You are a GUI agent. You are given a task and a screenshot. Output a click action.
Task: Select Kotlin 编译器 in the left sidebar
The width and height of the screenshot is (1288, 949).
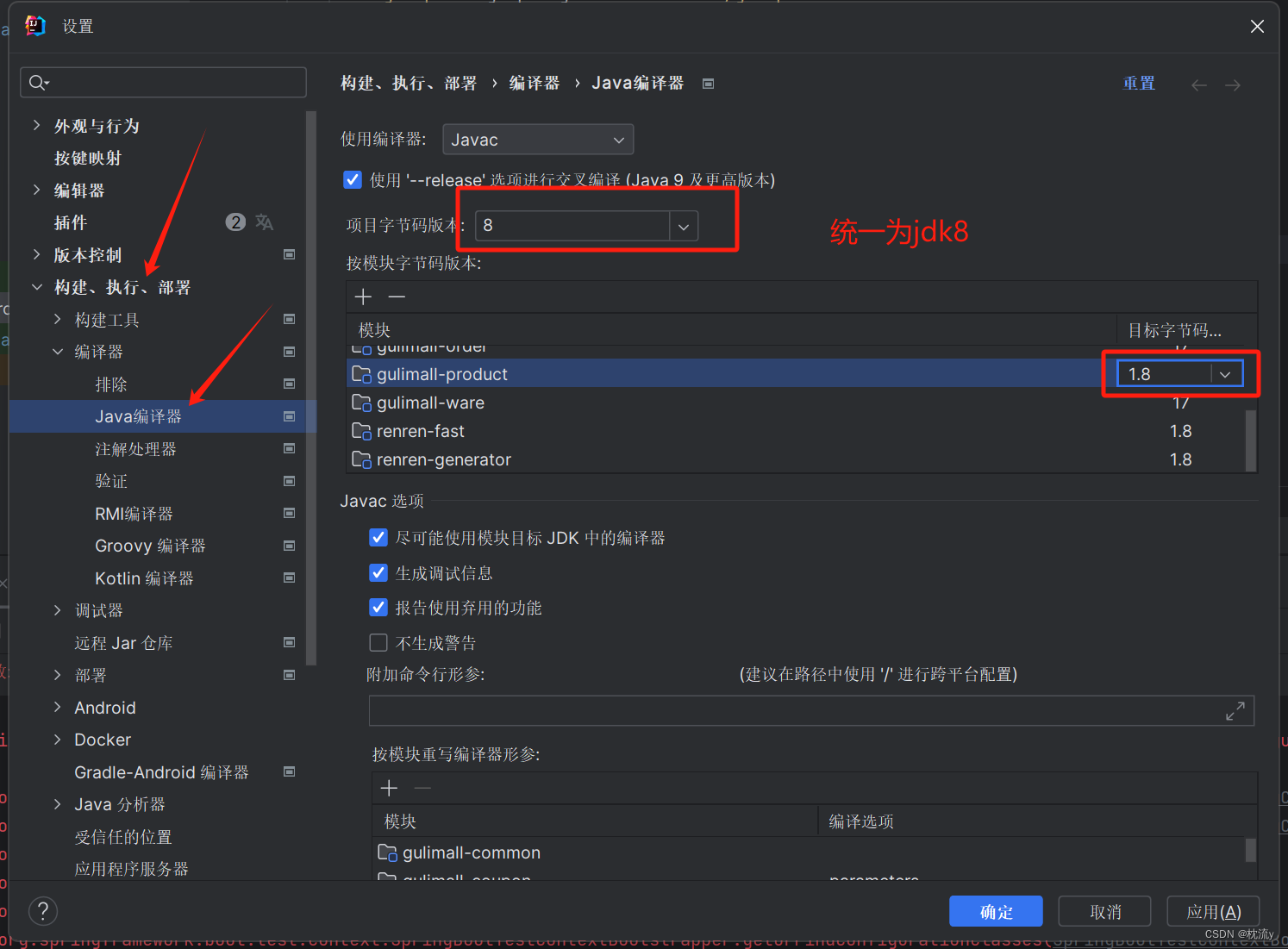pyautogui.click(x=144, y=578)
